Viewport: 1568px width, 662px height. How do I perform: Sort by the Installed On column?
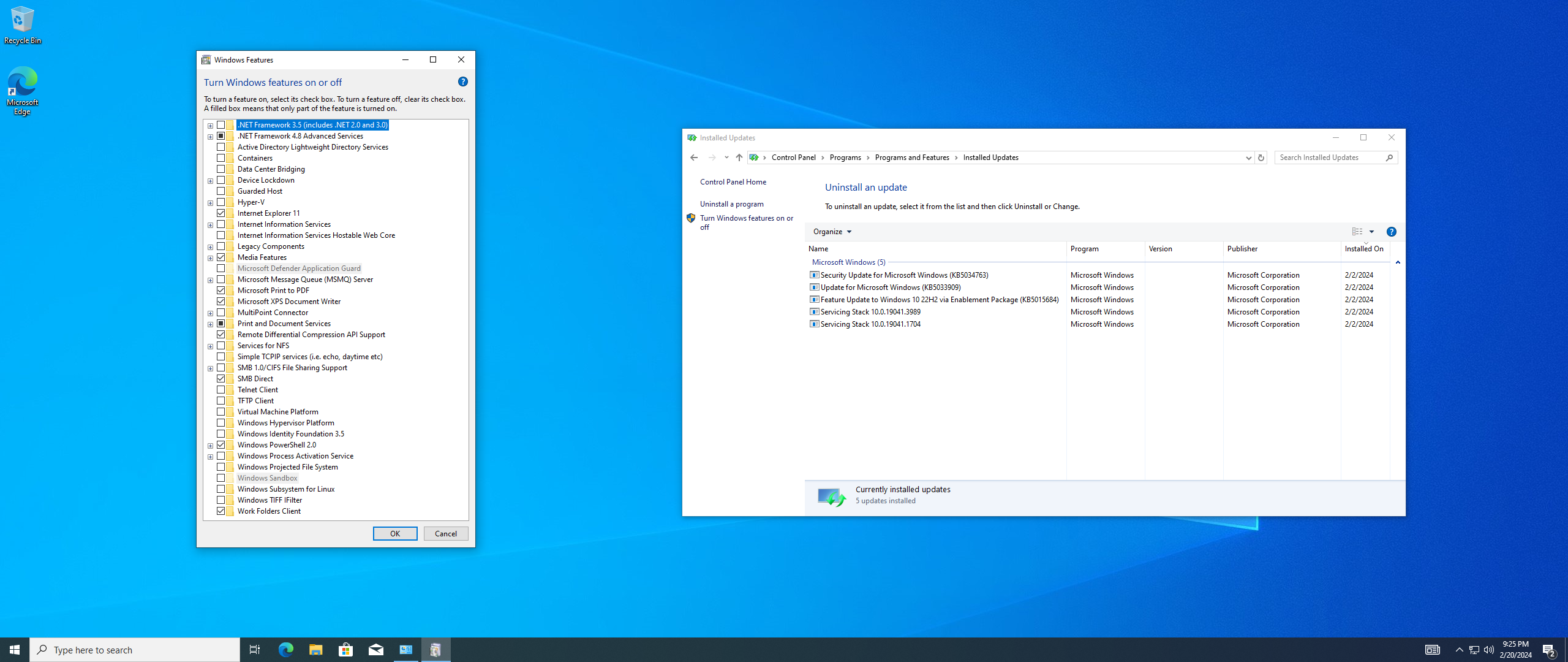point(1363,249)
